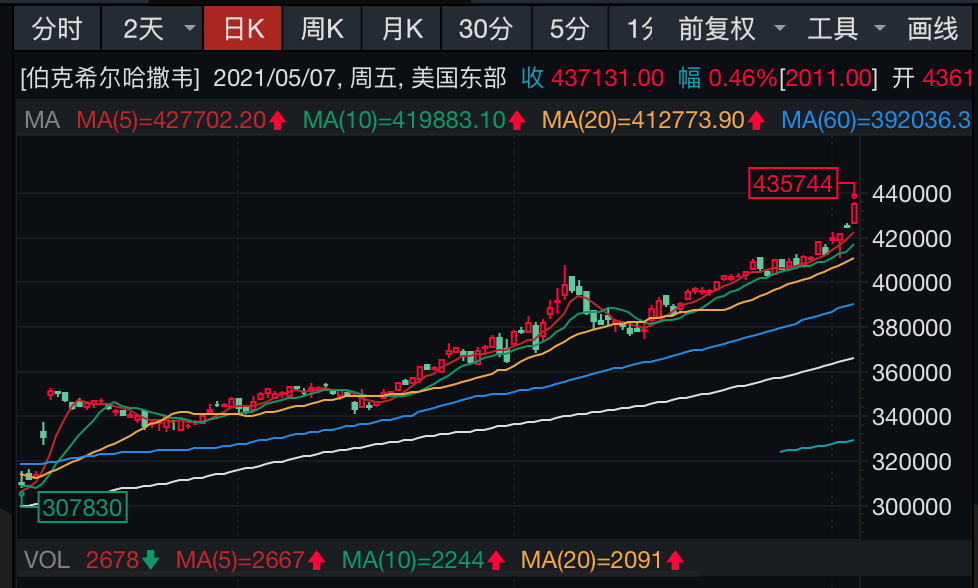The height and width of the screenshot is (588, 978).
Task: Click the red up arrow after volume MA(5)=2667
Action: click(315, 559)
